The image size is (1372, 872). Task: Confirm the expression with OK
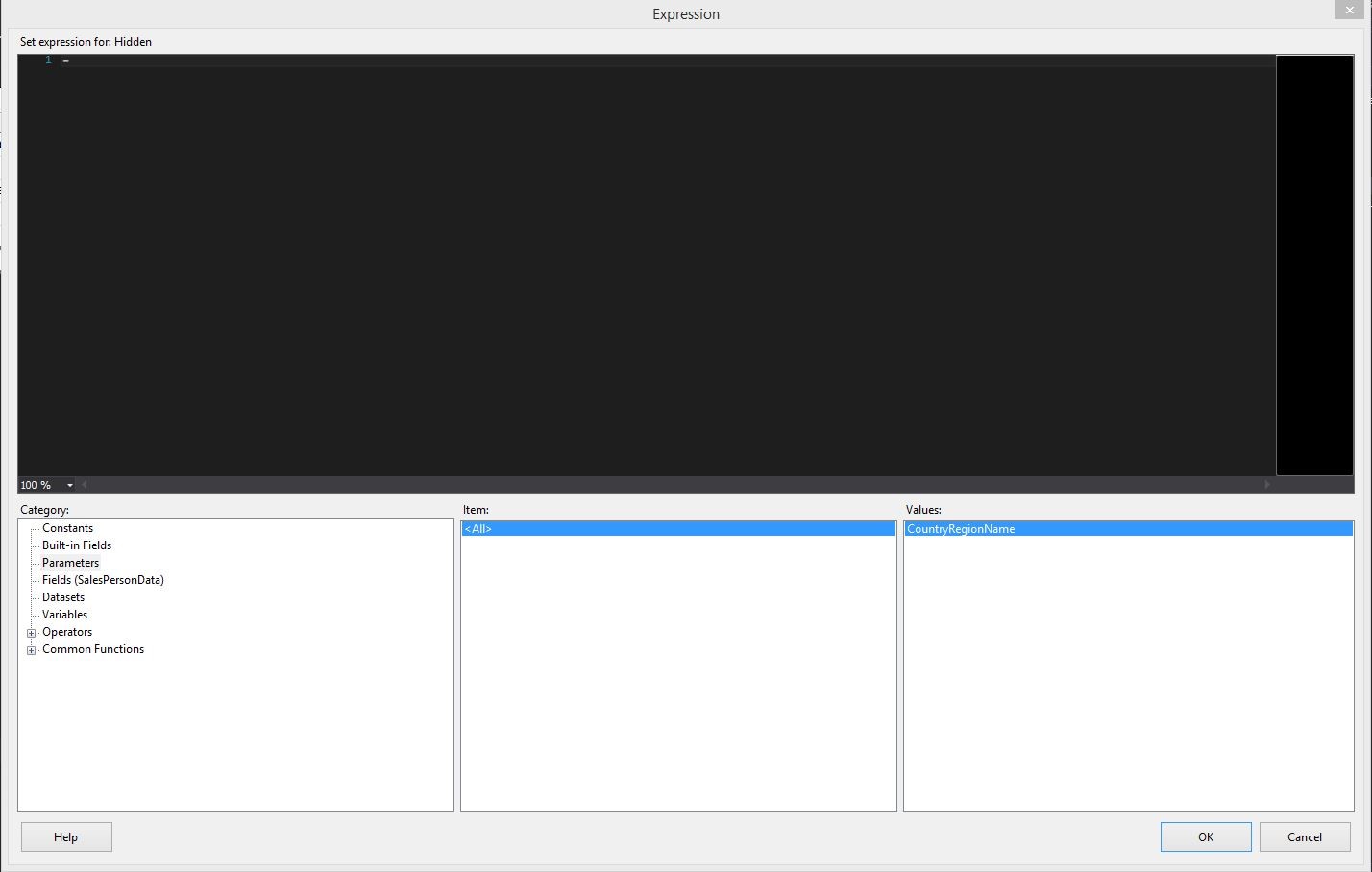tap(1205, 836)
